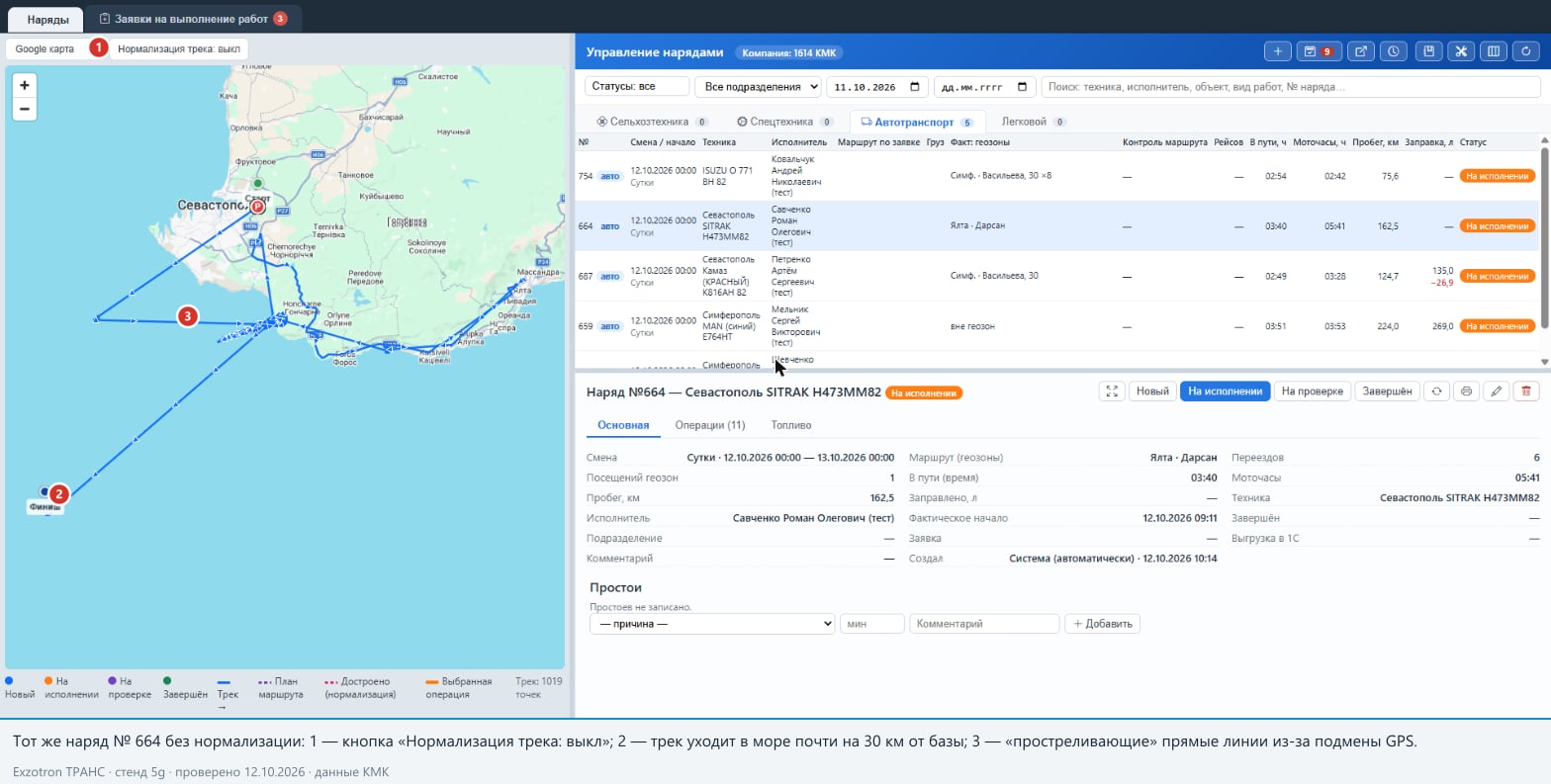Set order status to Завершён
Image resolution: width=1551 pixels, height=784 pixels.
pos(1387,392)
